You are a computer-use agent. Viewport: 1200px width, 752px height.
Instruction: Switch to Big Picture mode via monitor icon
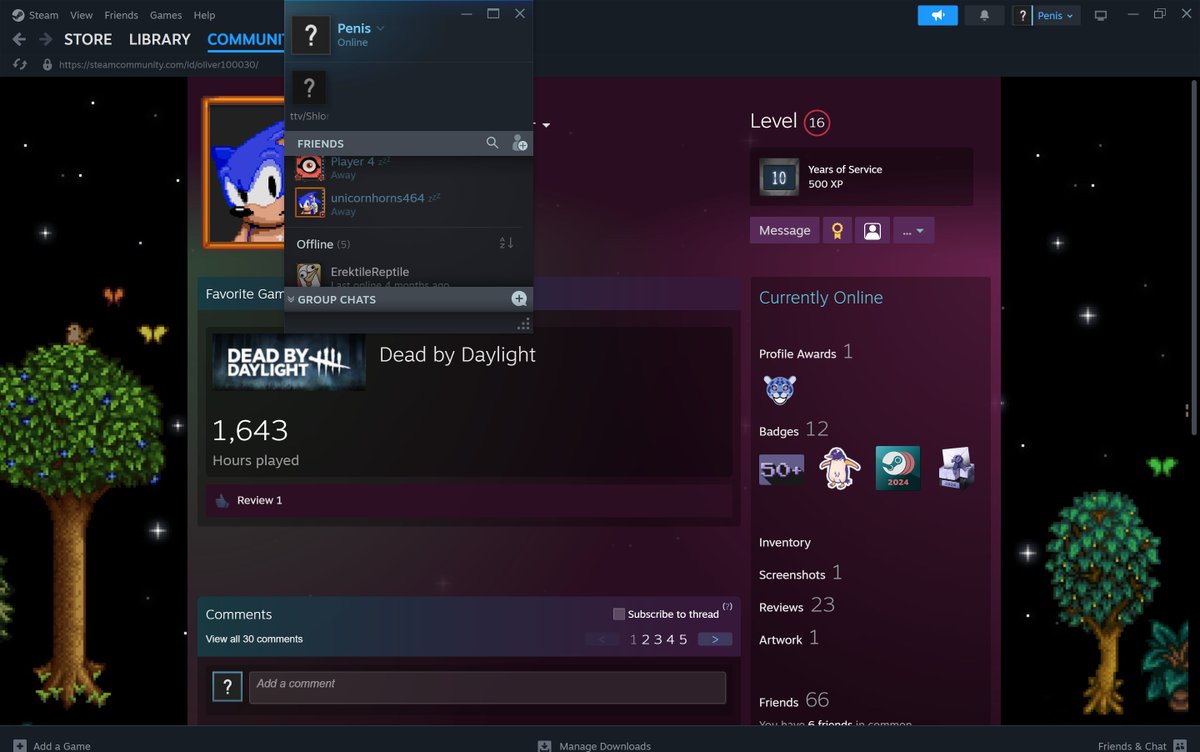tap(1101, 15)
